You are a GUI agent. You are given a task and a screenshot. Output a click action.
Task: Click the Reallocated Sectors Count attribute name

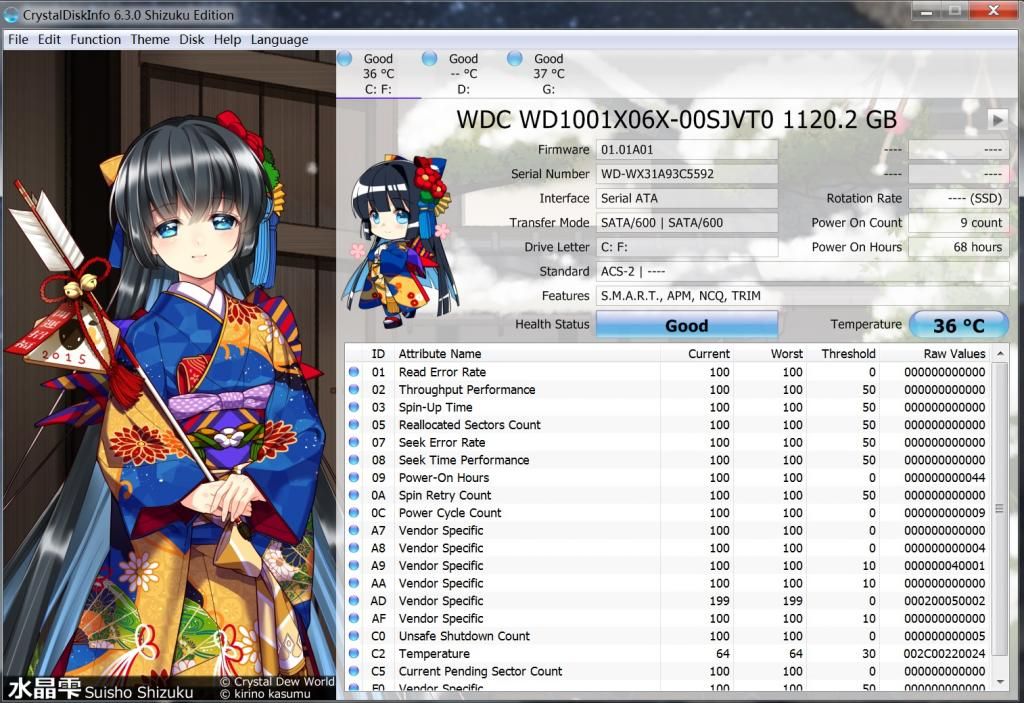point(470,425)
